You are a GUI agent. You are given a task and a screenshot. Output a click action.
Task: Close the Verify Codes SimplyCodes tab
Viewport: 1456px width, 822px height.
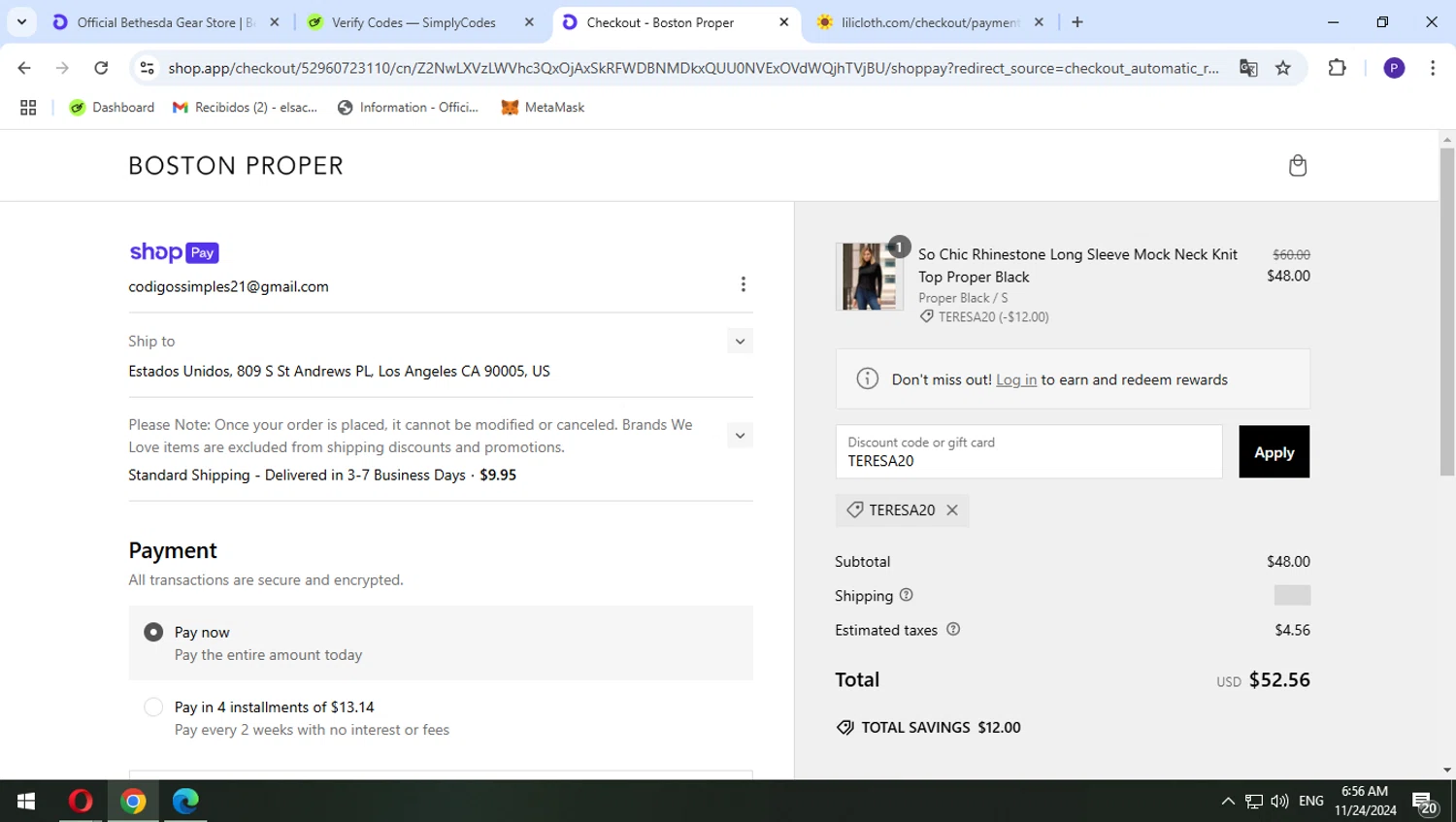click(x=529, y=22)
